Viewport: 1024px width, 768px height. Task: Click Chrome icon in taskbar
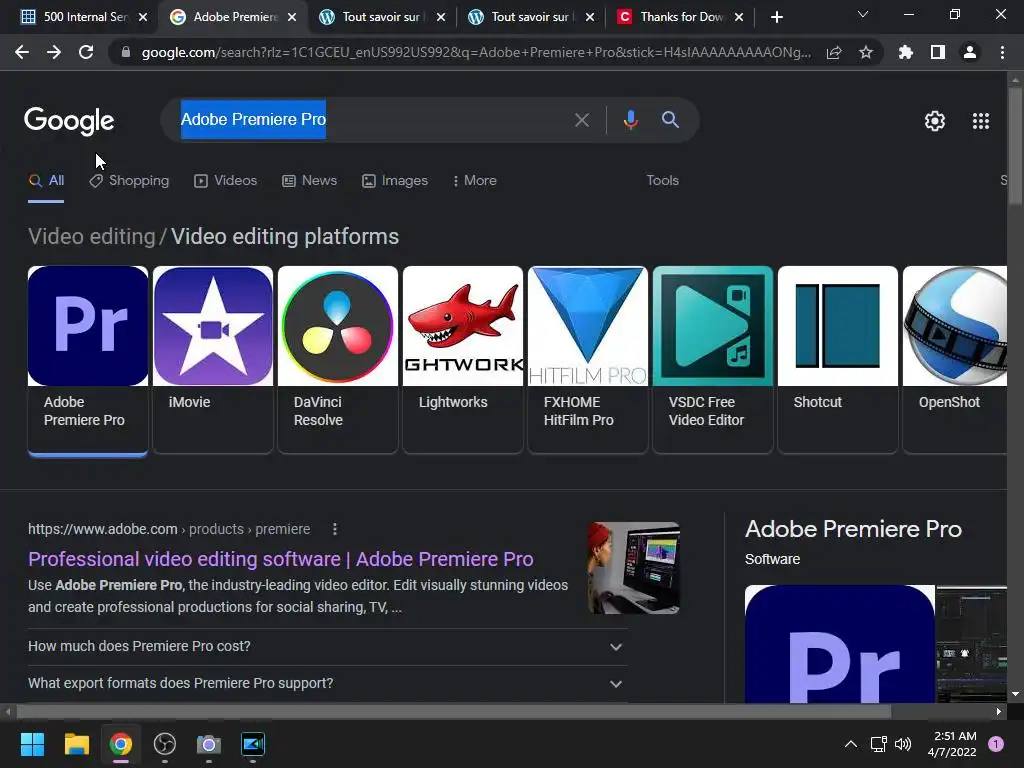coord(121,744)
